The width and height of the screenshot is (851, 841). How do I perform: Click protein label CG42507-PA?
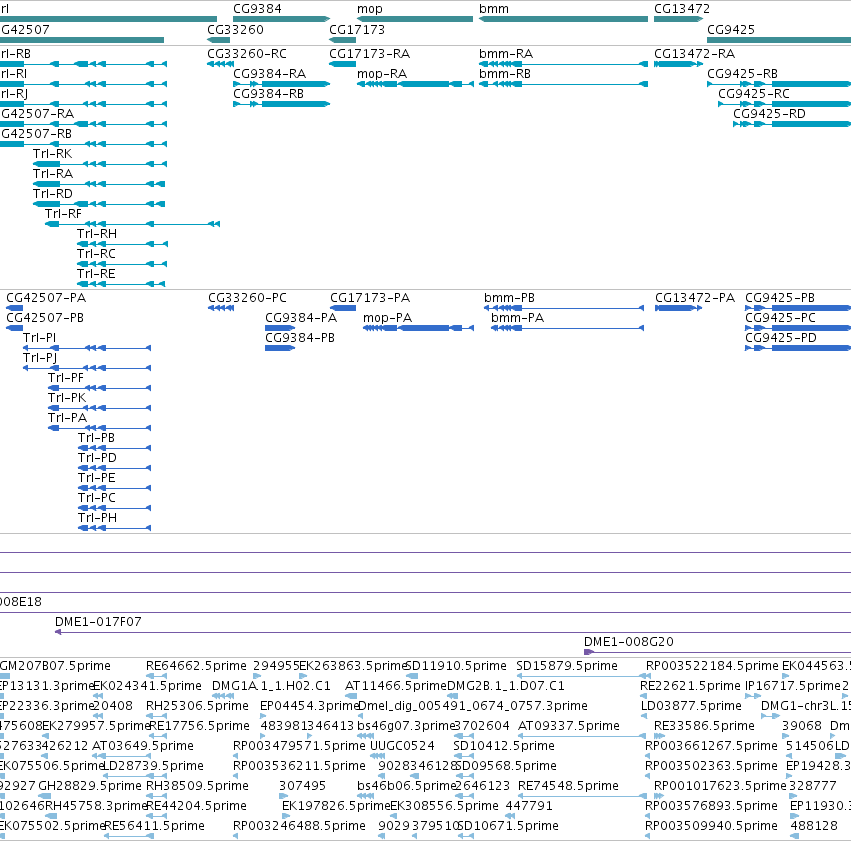point(46,298)
